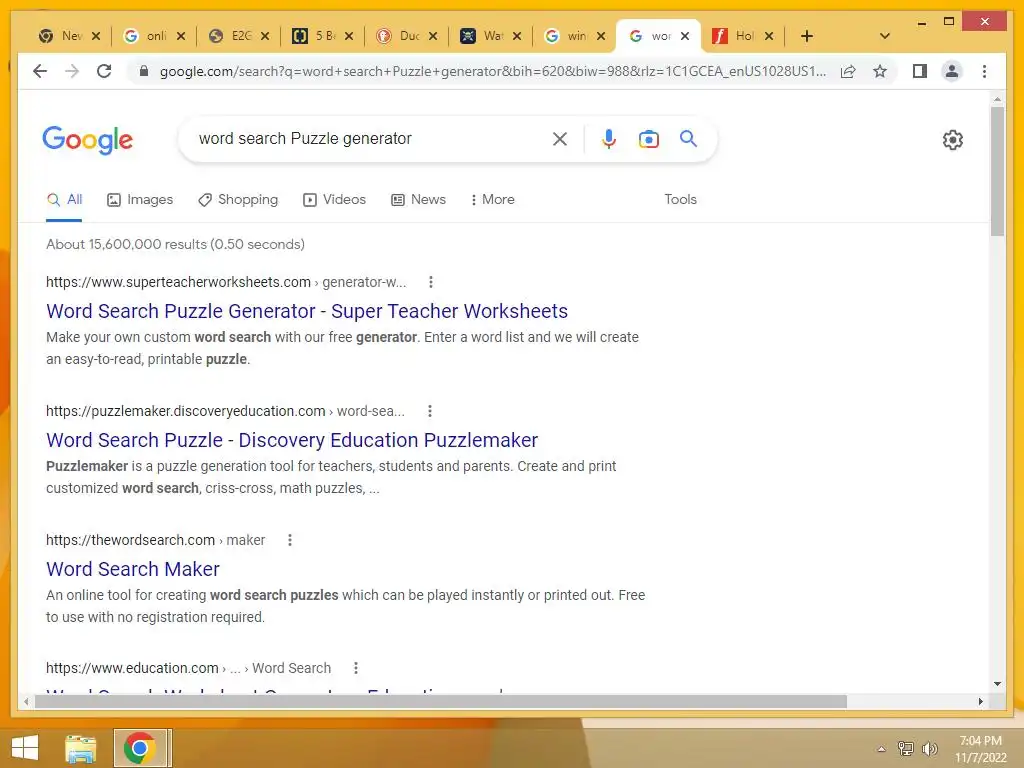The height and width of the screenshot is (768, 1024).
Task: Open Google quick settings gear
Action: point(953,139)
